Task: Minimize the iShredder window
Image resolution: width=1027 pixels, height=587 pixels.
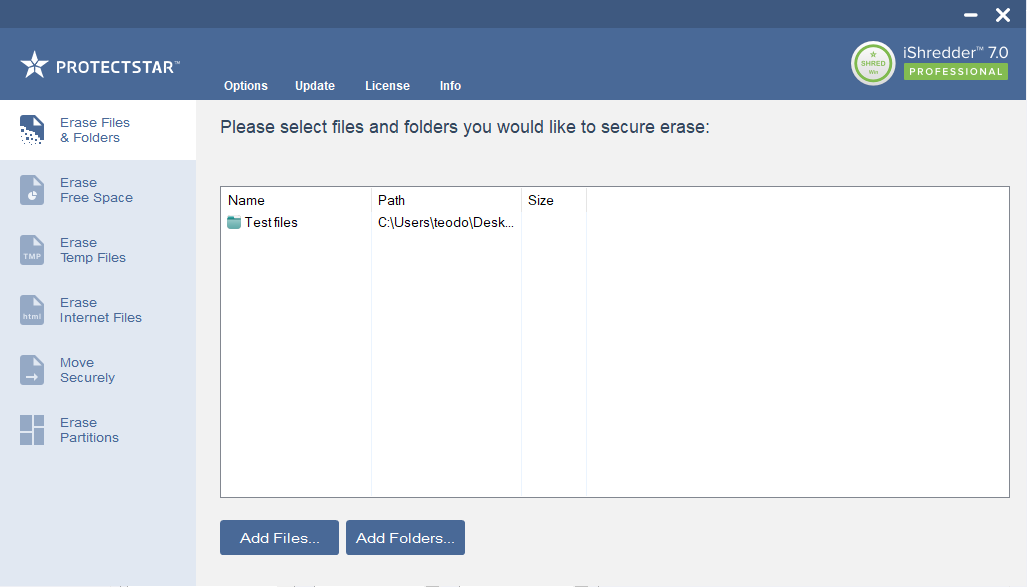Action: [970, 15]
